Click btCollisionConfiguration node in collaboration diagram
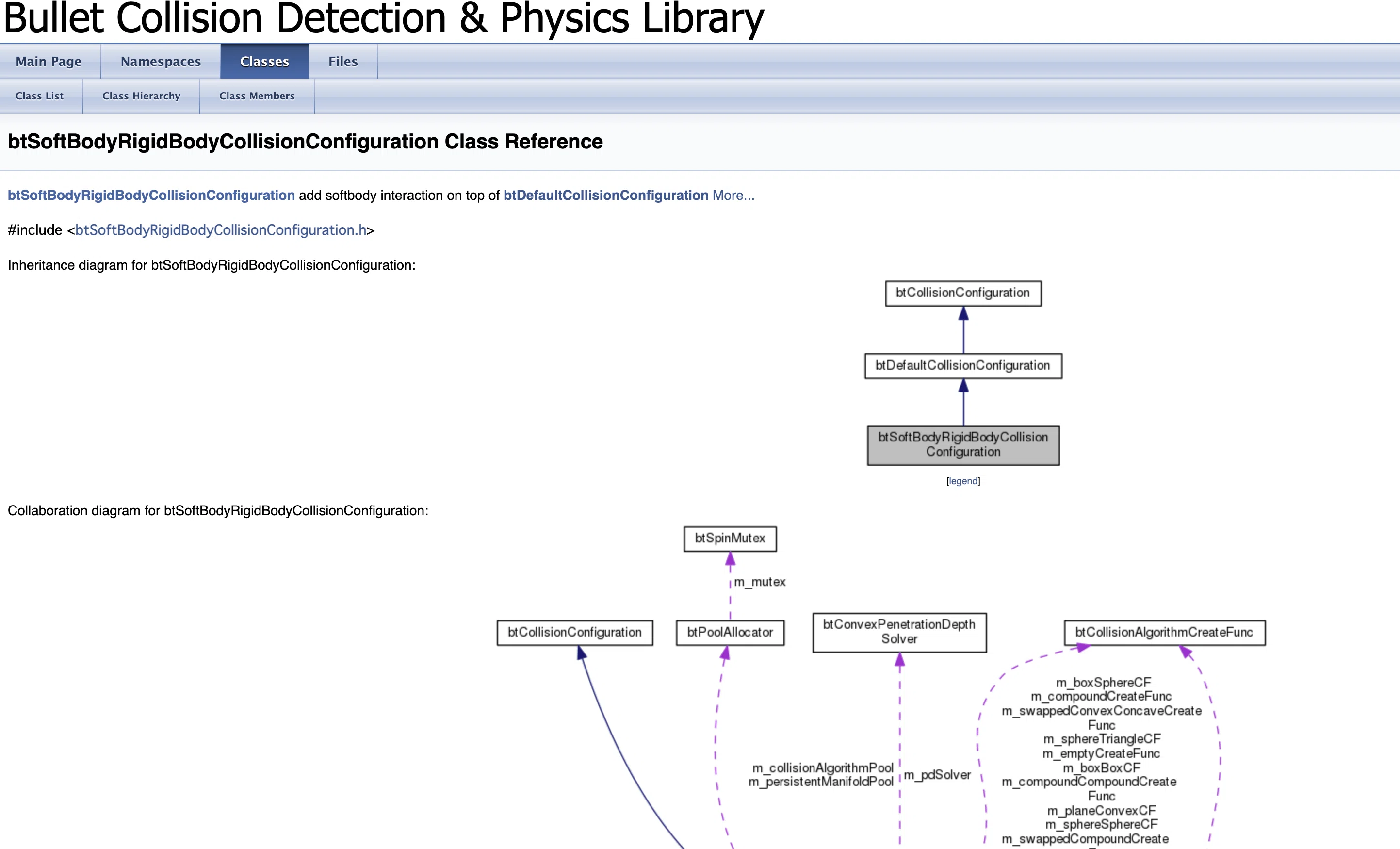This screenshot has height=849, width=1400. [575, 633]
